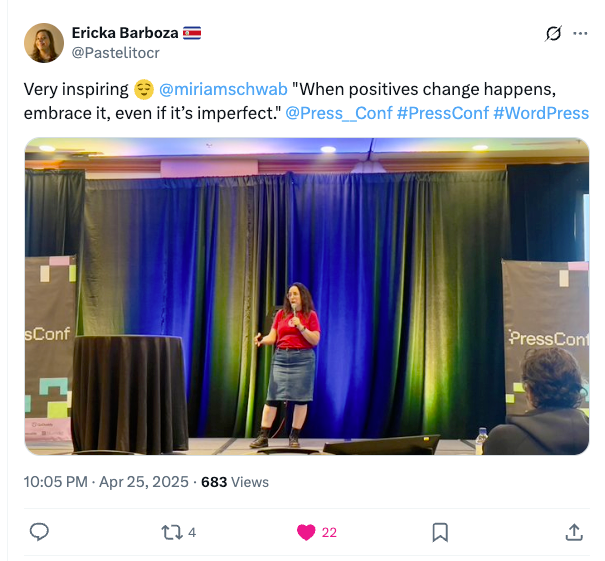Open the reply comment icon
This screenshot has height=561, width=605.
coord(39,532)
